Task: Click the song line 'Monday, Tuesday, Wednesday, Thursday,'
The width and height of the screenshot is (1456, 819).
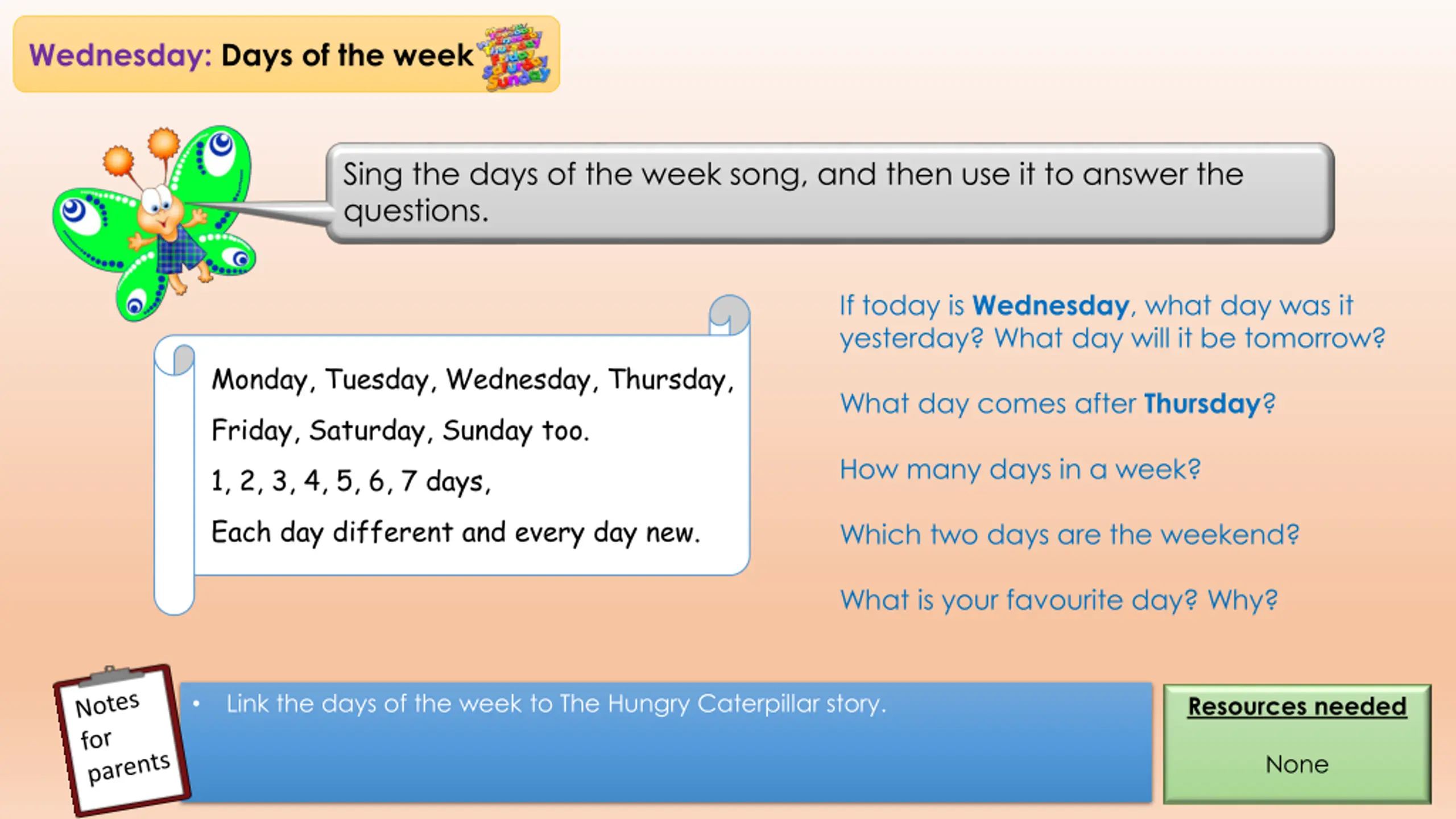Action: click(x=473, y=380)
